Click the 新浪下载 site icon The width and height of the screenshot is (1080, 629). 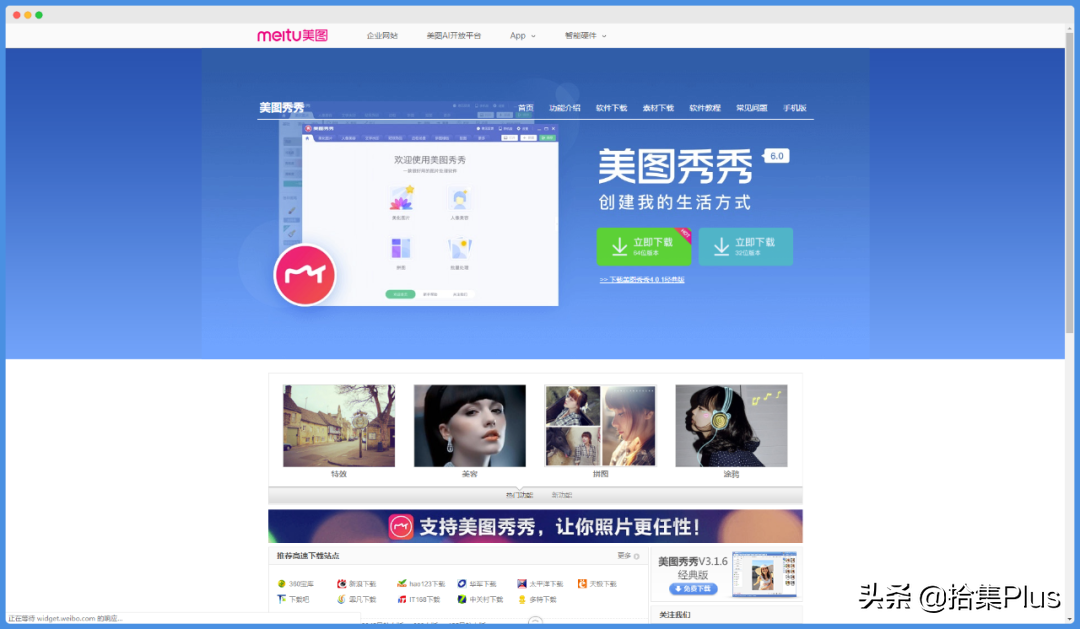click(341, 584)
